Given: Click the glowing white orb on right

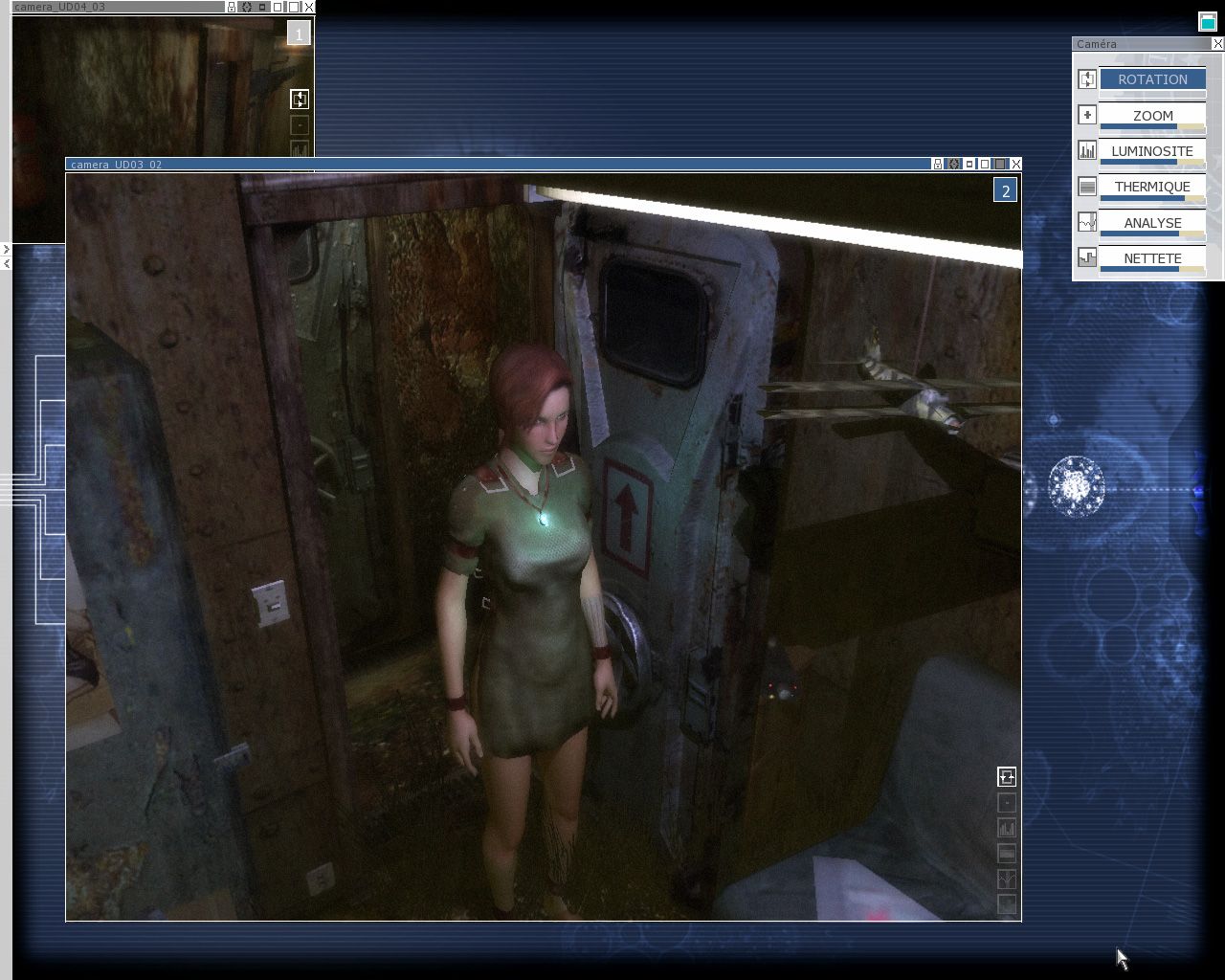Looking at the screenshot, I should click(1076, 487).
